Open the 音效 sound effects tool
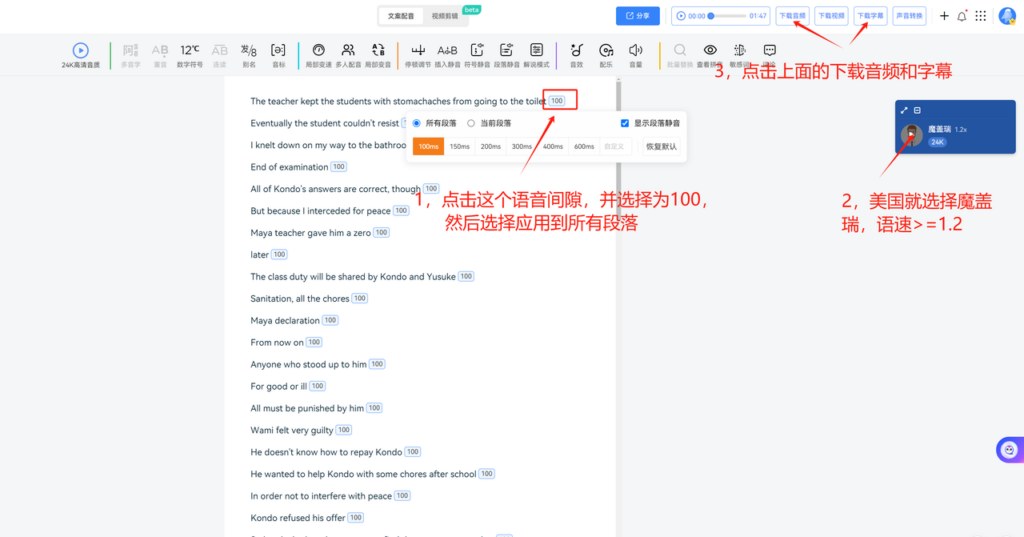The height and width of the screenshot is (537, 1024). (576, 55)
